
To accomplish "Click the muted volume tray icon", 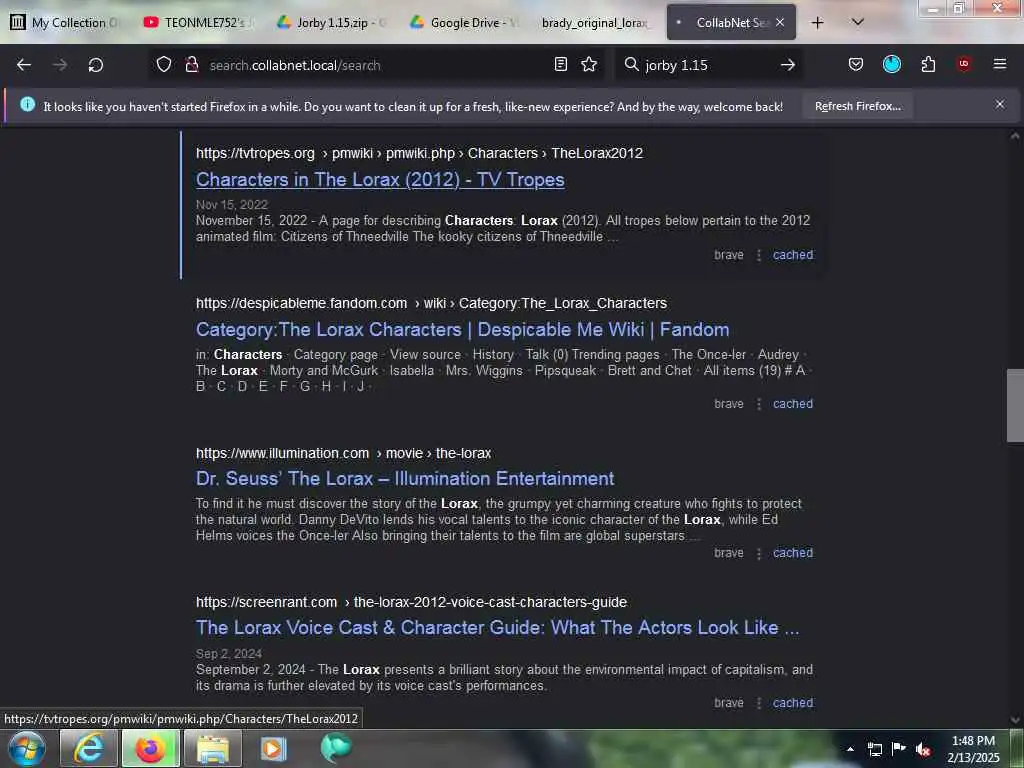I will (923, 749).
